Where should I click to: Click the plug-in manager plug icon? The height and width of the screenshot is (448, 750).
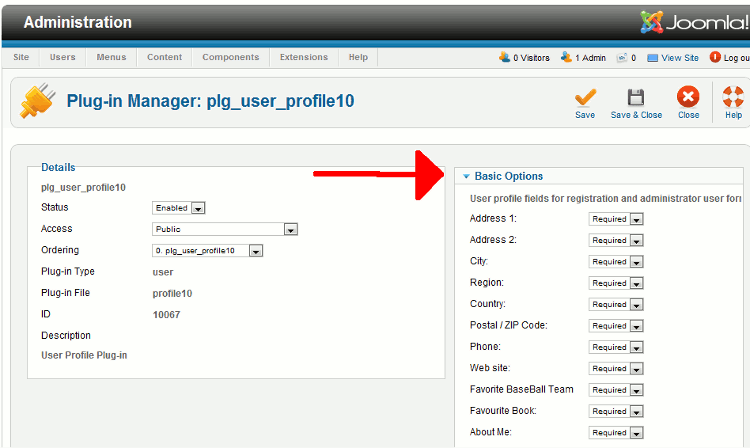point(37,101)
